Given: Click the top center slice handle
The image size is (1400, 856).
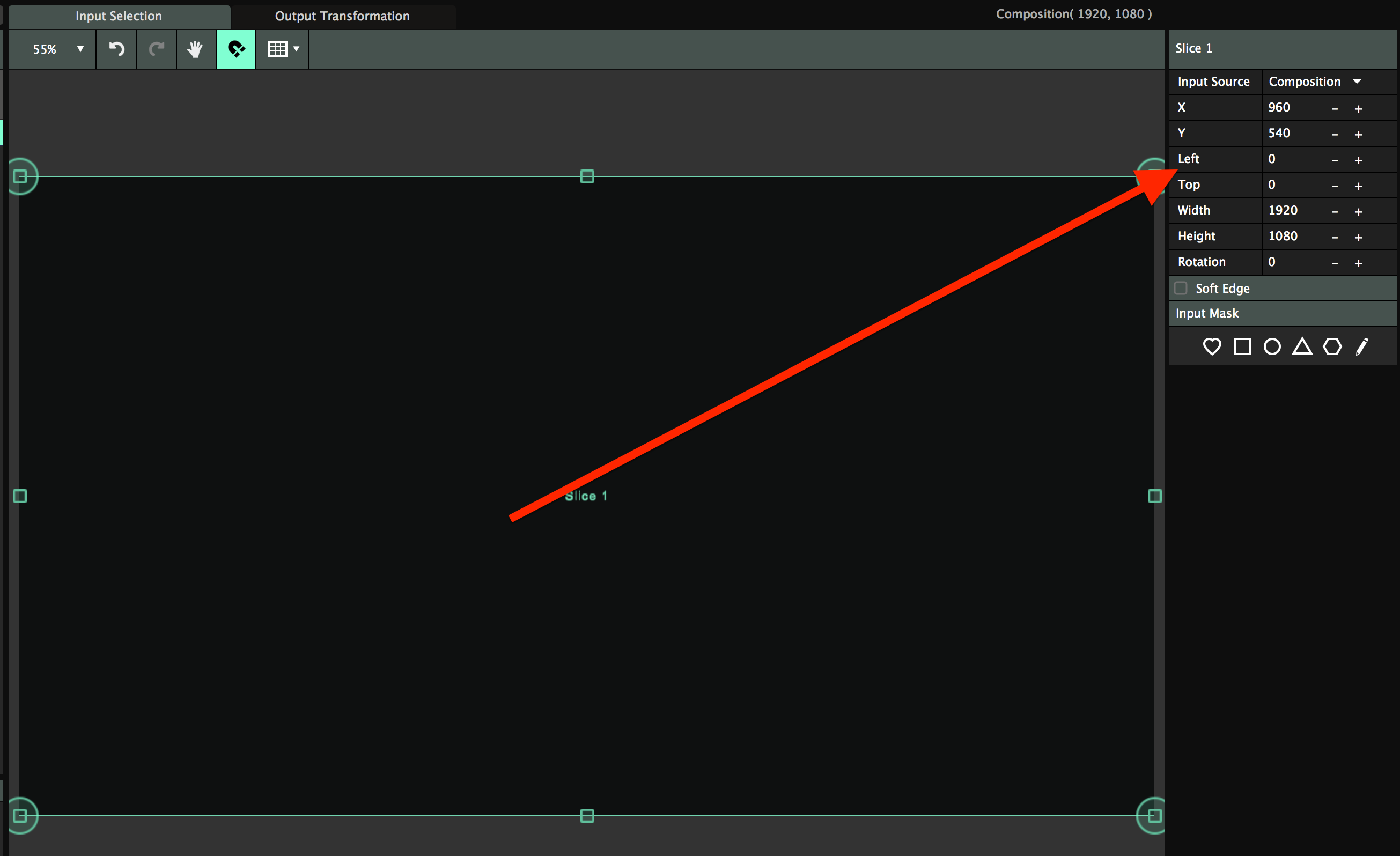Looking at the screenshot, I should 587,176.
